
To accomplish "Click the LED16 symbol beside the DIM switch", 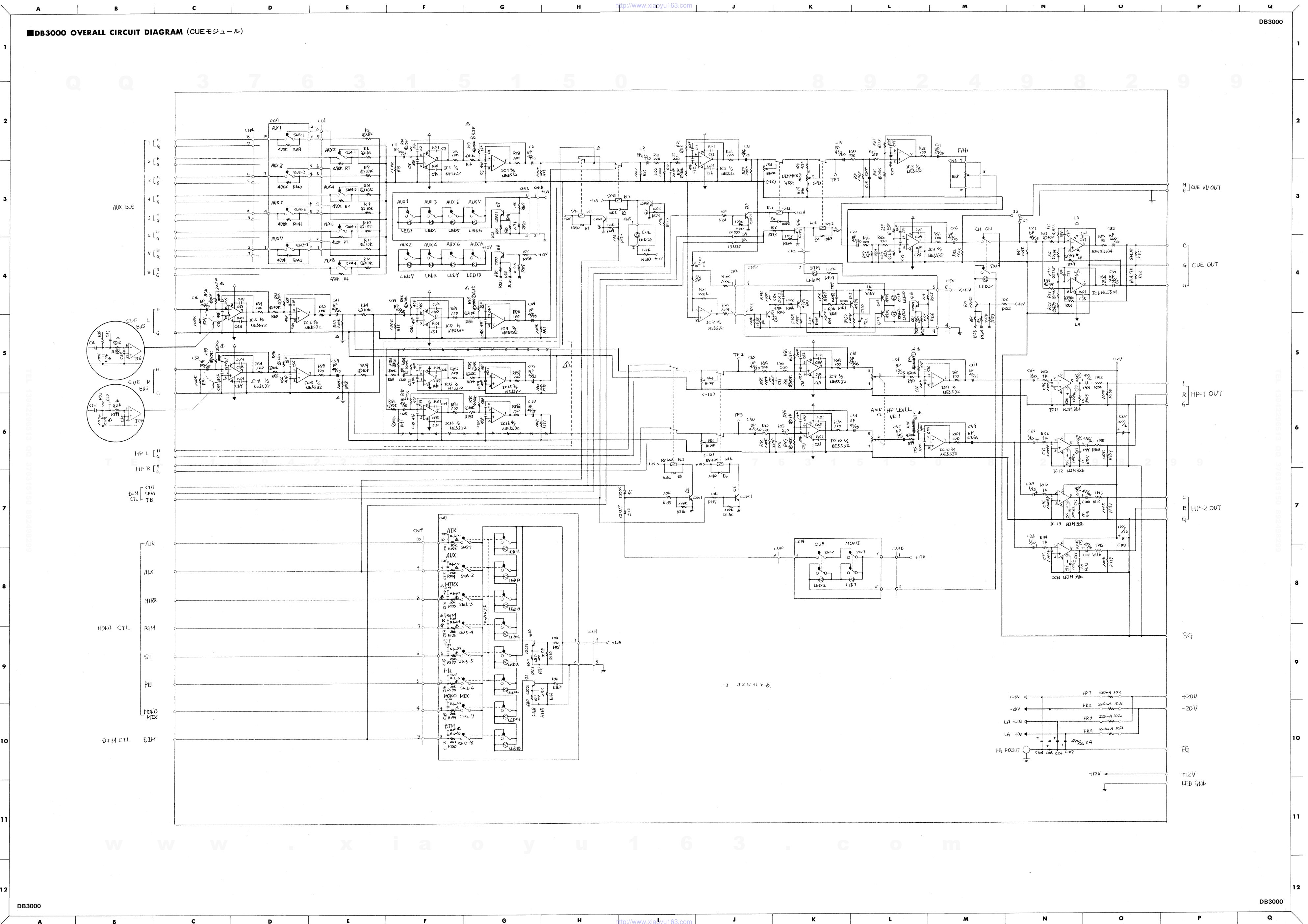I will (x=505, y=745).
